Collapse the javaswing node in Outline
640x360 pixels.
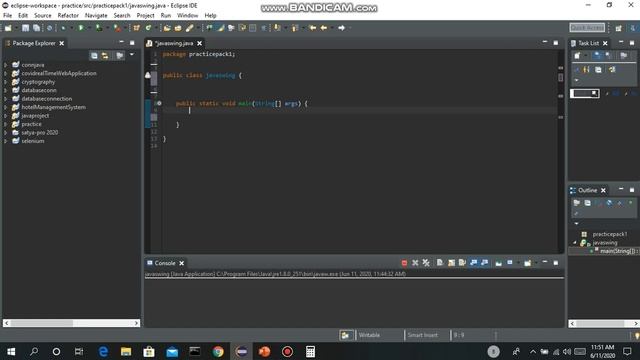tap(575, 242)
